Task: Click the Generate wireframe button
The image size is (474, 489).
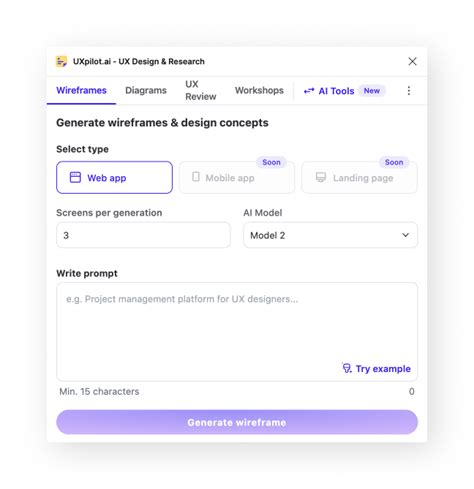Action: point(237,422)
